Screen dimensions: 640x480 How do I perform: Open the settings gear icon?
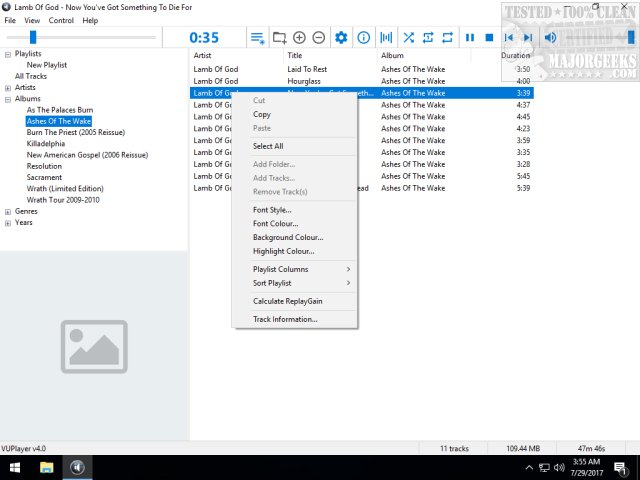point(341,37)
